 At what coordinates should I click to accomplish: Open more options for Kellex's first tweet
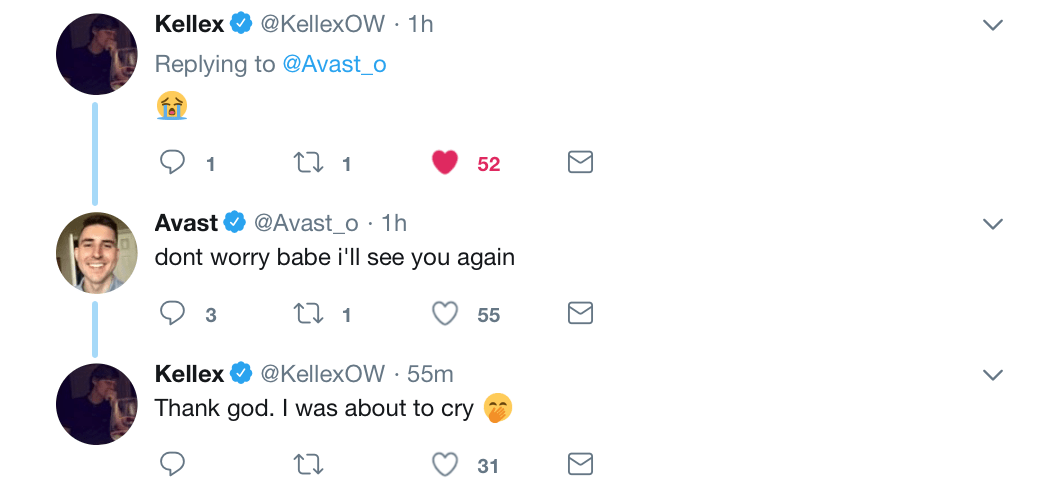coord(992,25)
